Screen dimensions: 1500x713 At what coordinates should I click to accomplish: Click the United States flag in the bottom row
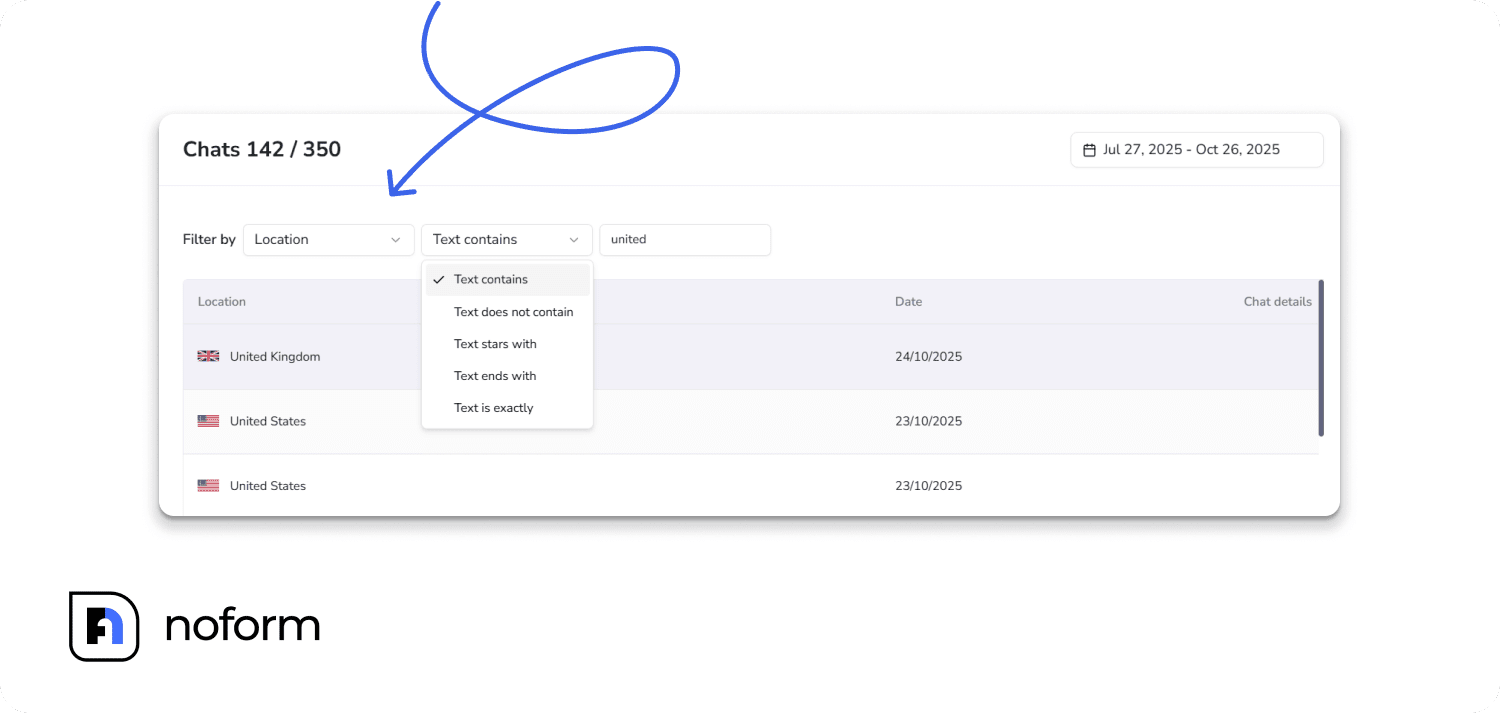coord(207,485)
